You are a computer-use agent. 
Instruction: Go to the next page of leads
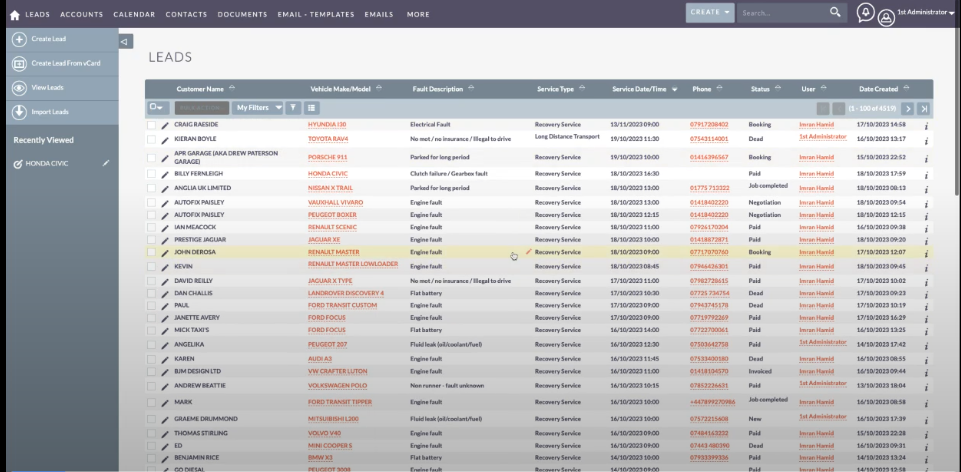point(908,108)
